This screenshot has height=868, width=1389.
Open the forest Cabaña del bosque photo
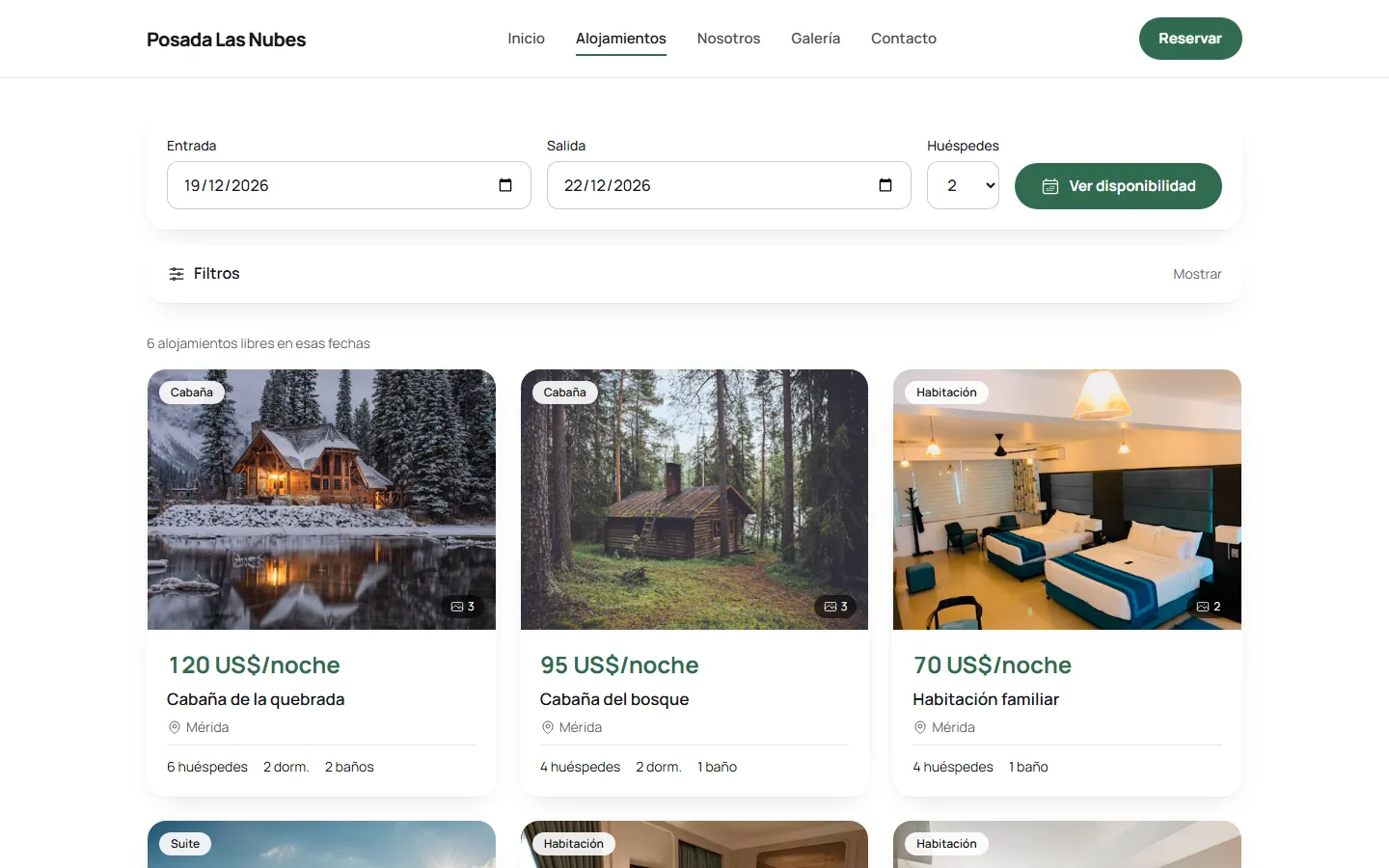(x=694, y=500)
